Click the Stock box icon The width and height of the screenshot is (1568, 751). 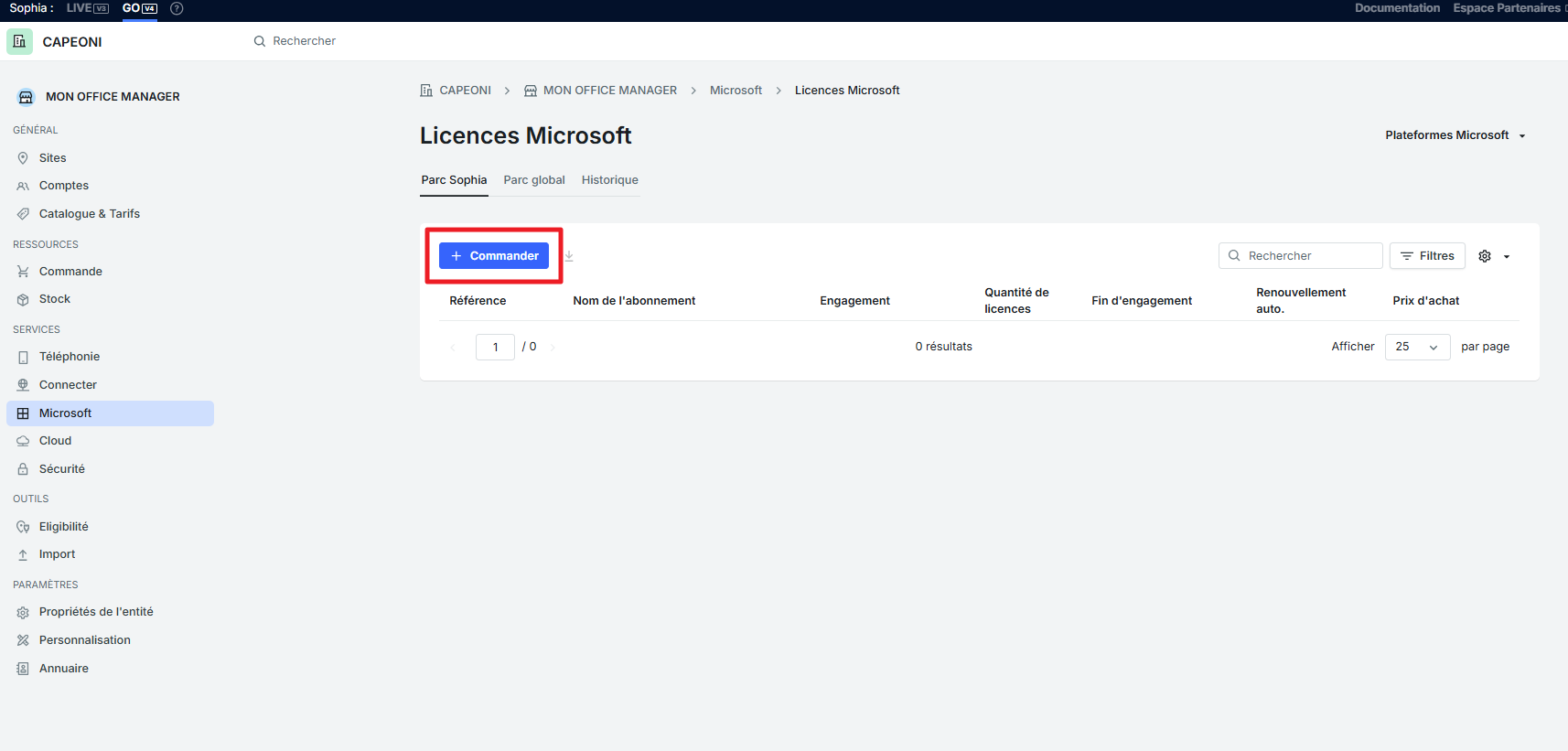(x=23, y=299)
